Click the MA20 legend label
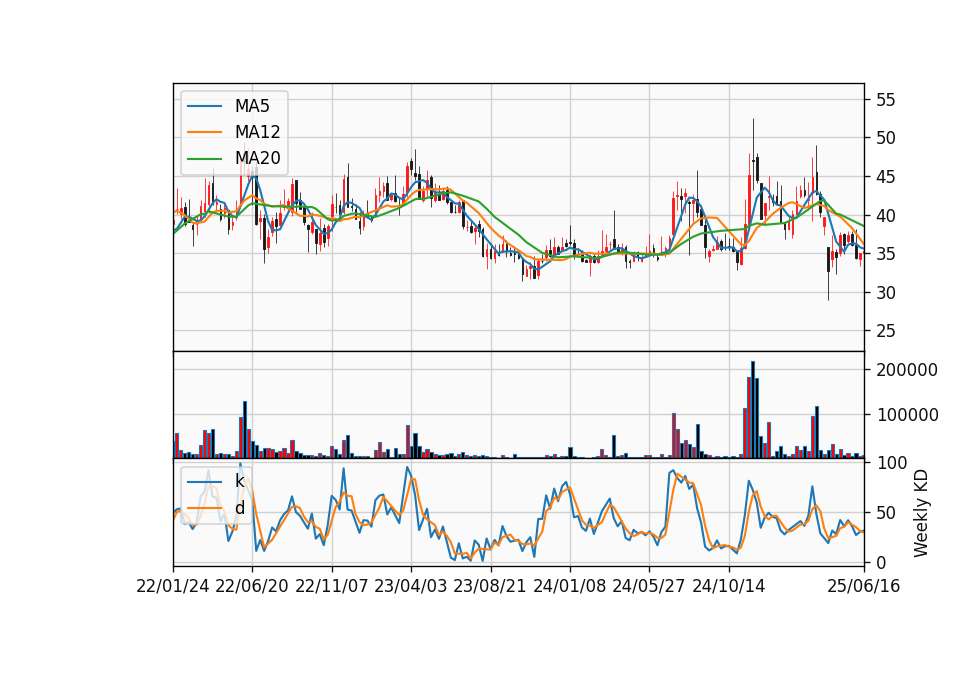Viewport: 960px width, 690px height. pos(257,158)
